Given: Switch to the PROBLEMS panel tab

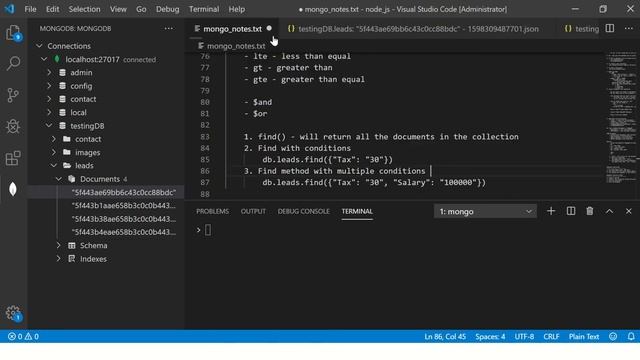Looking at the screenshot, I should pos(212,211).
